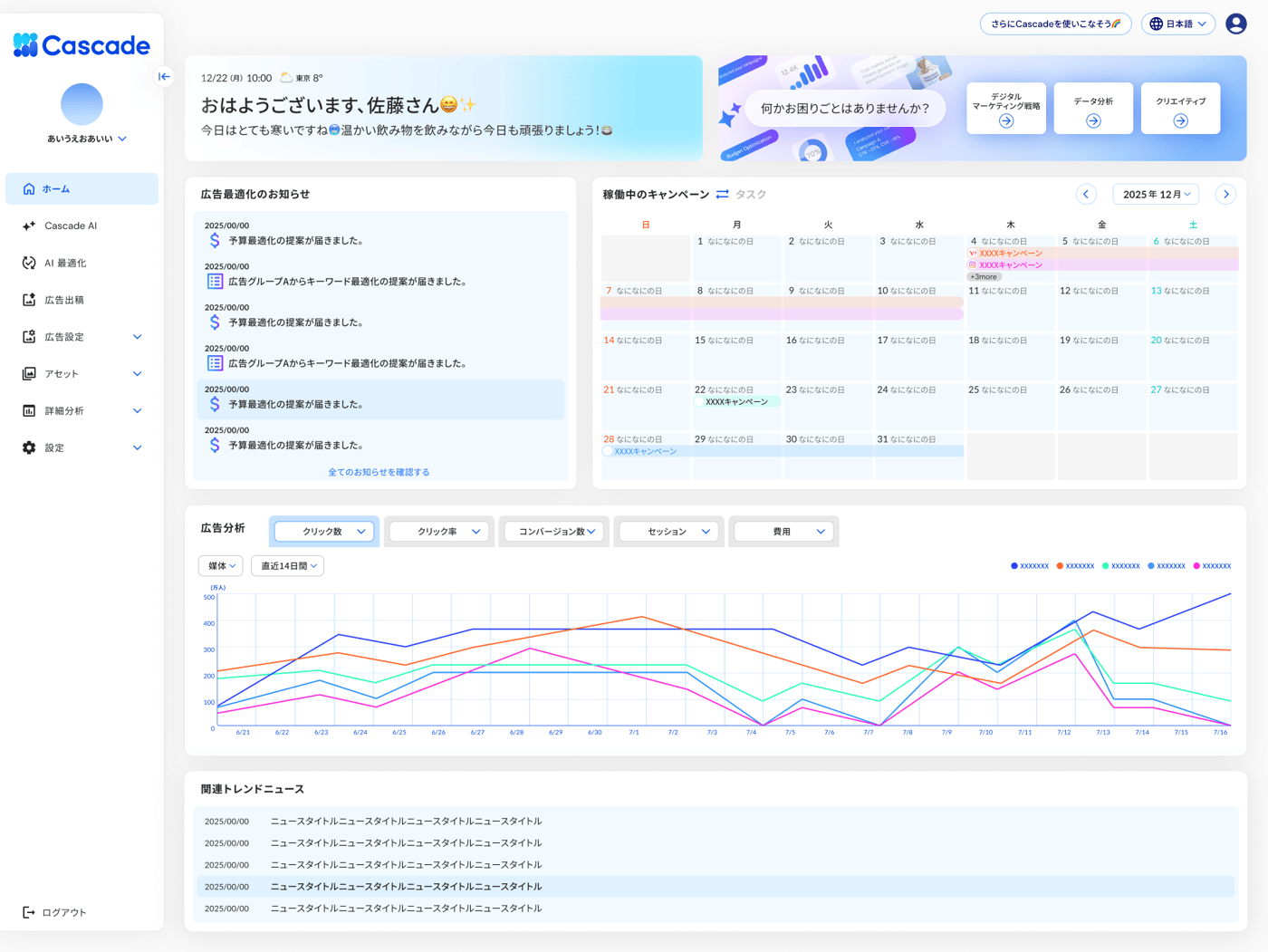
Task: Open the last 予算最適化 notification
Action: (380, 440)
